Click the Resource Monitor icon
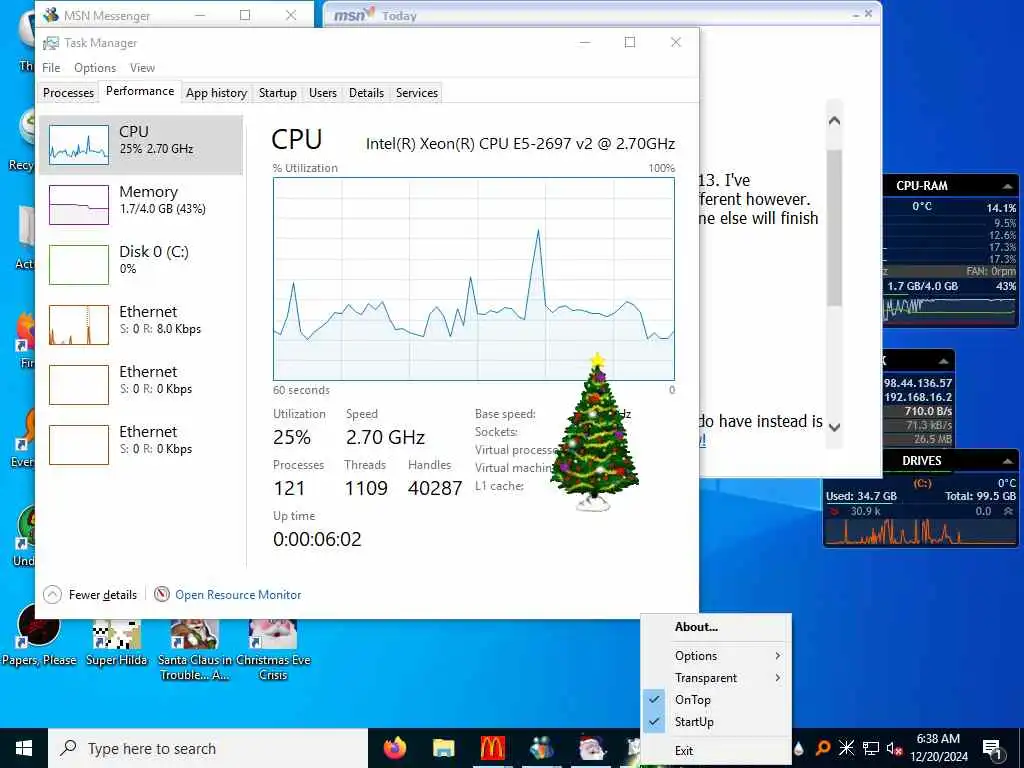1024x768 pixels. click(162, 594)
